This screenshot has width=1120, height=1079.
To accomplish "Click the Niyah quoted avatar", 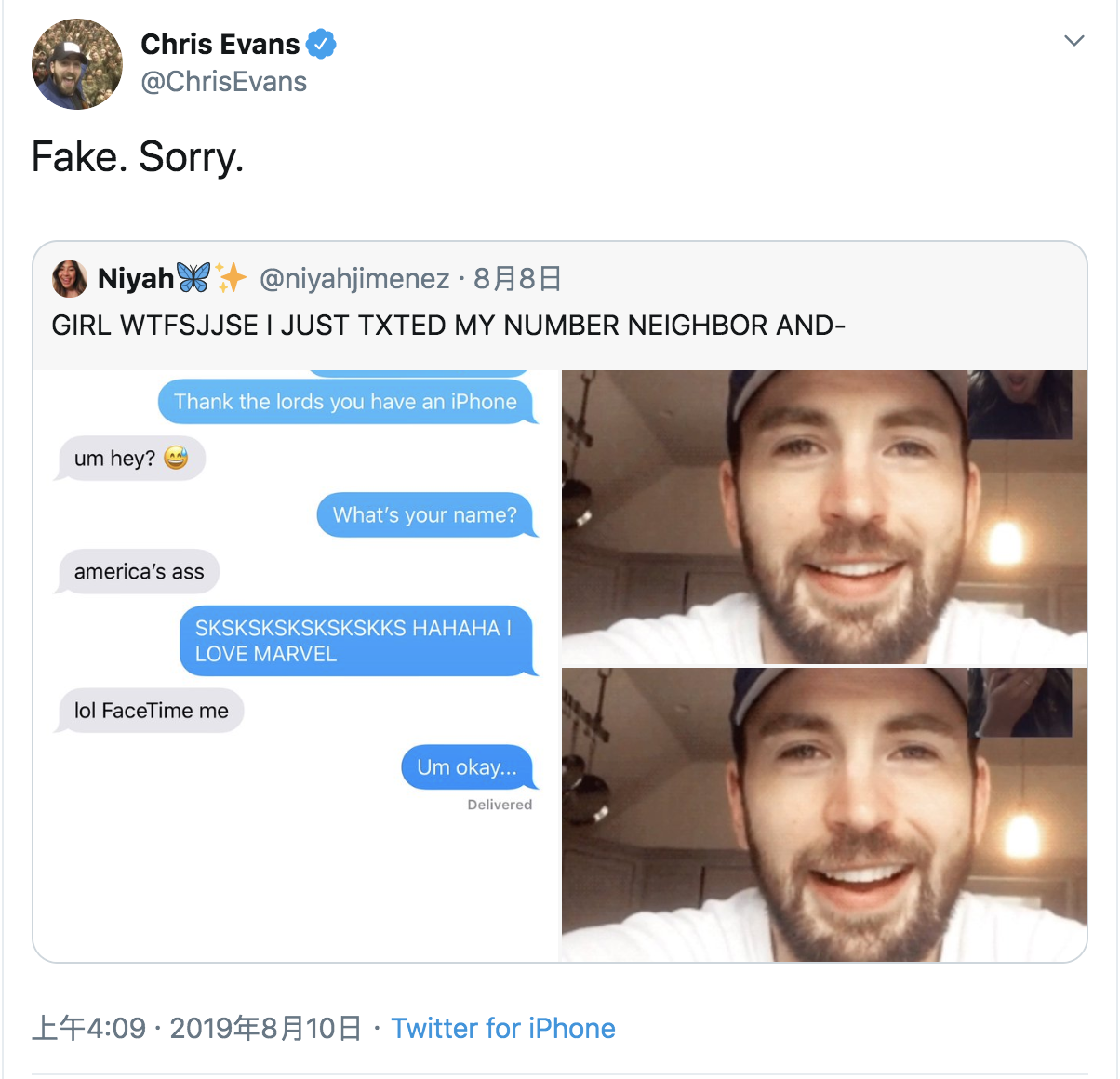I will pyautogui.click(x=70, y=278).
